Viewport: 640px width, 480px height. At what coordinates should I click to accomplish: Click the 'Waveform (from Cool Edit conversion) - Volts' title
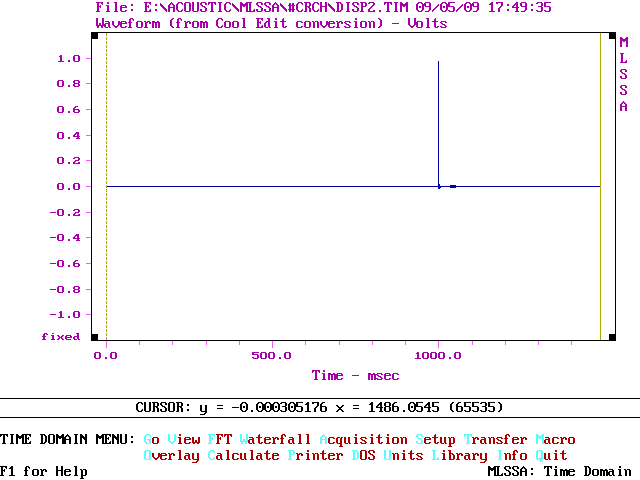pyautogui.click(x=271, y=23)
